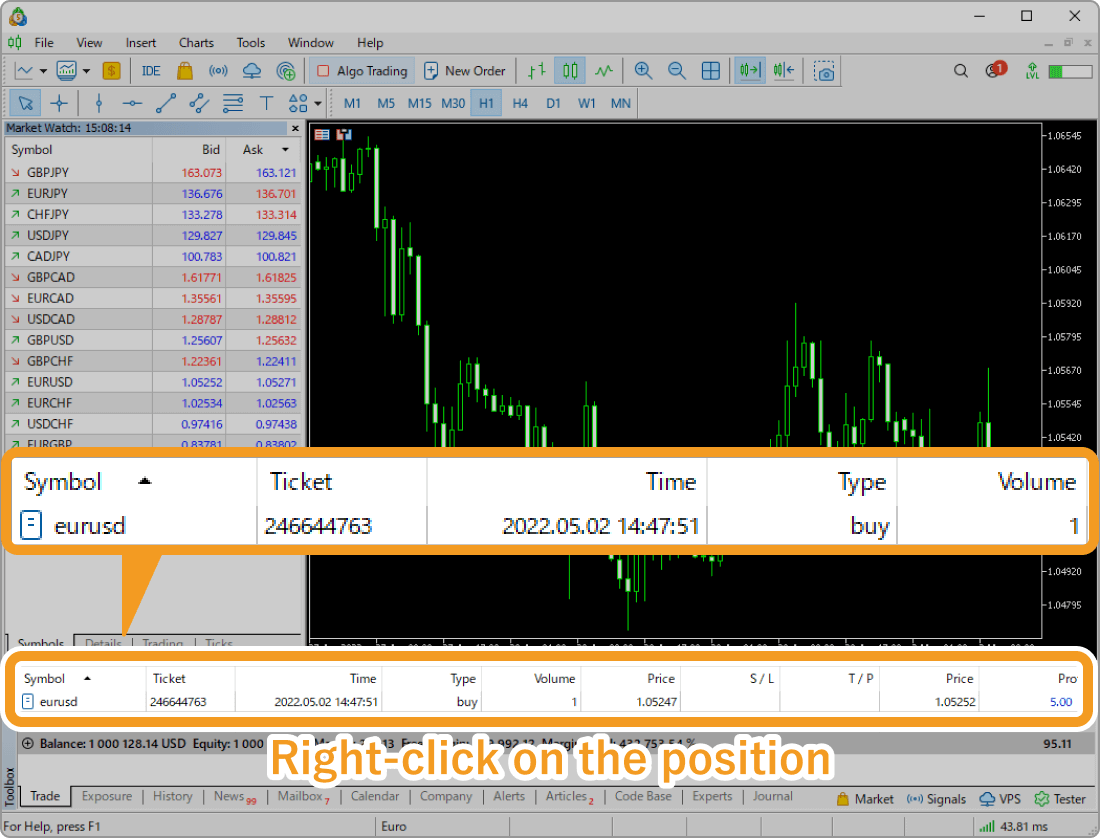Switch to the History tab
The height and width of the screenshot is (838, 1100).
[x=172, y=797]
